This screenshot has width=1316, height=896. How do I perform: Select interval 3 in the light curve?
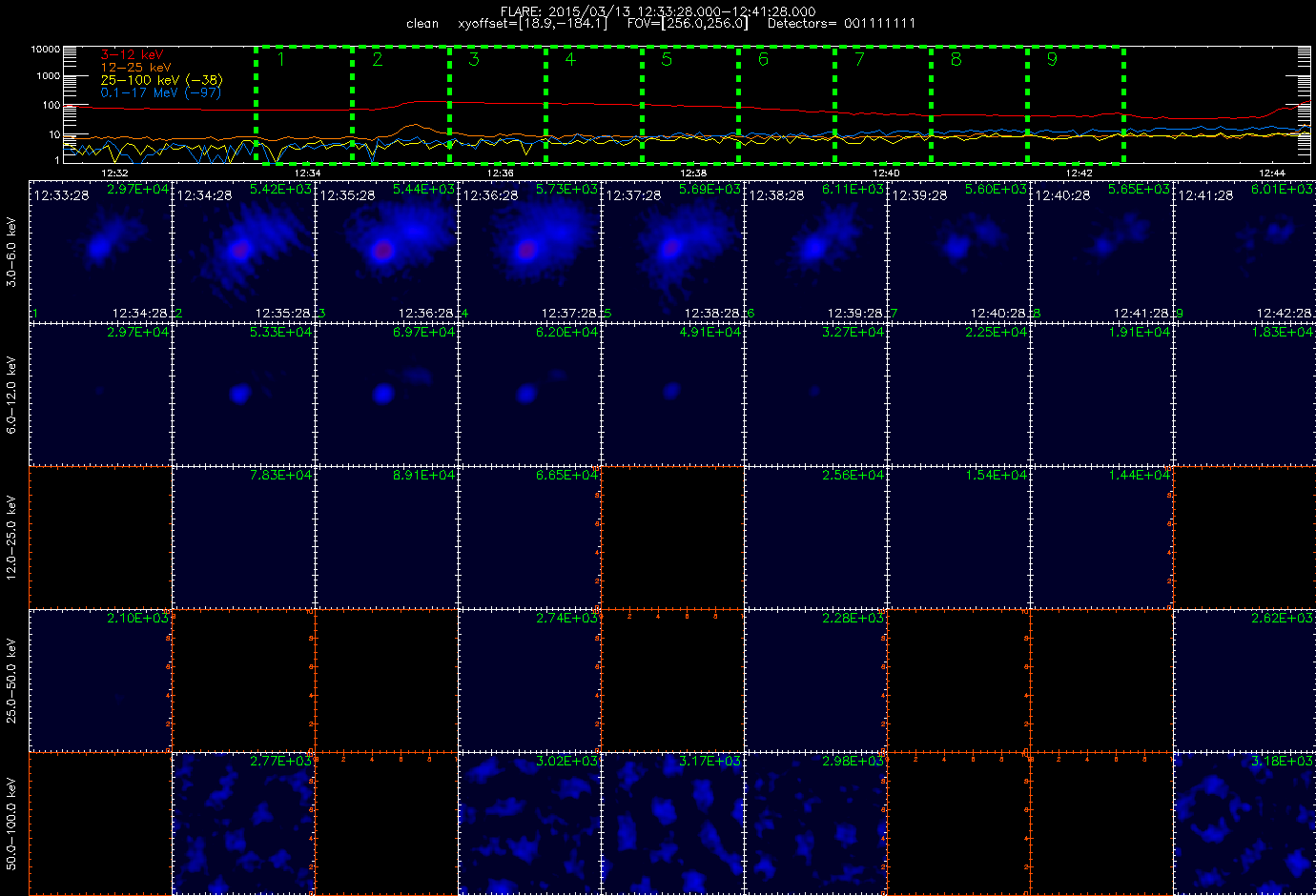point(496,104)
